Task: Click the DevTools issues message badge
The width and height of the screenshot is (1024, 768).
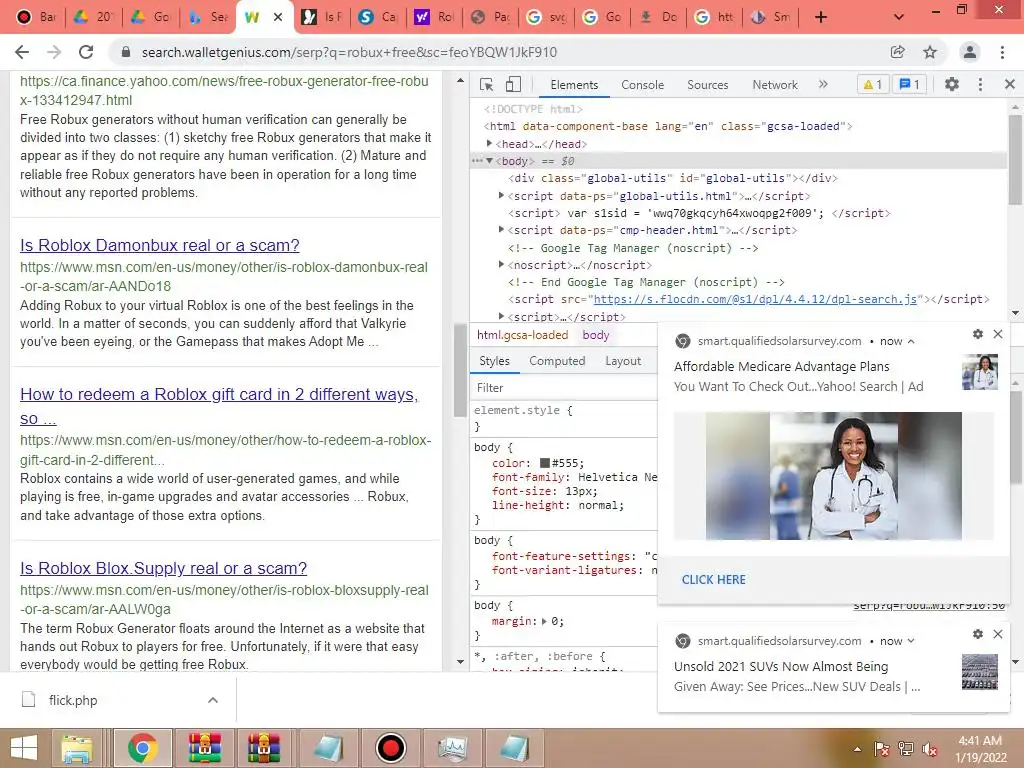Action: (x=909, y=84)
